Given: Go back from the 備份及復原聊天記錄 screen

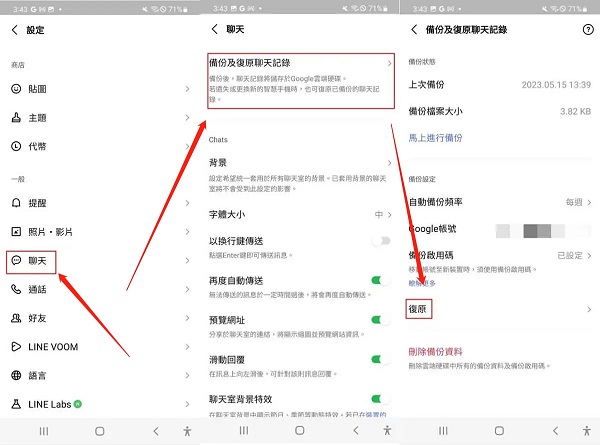Looking at the screenshot, I should click(414, 29).
